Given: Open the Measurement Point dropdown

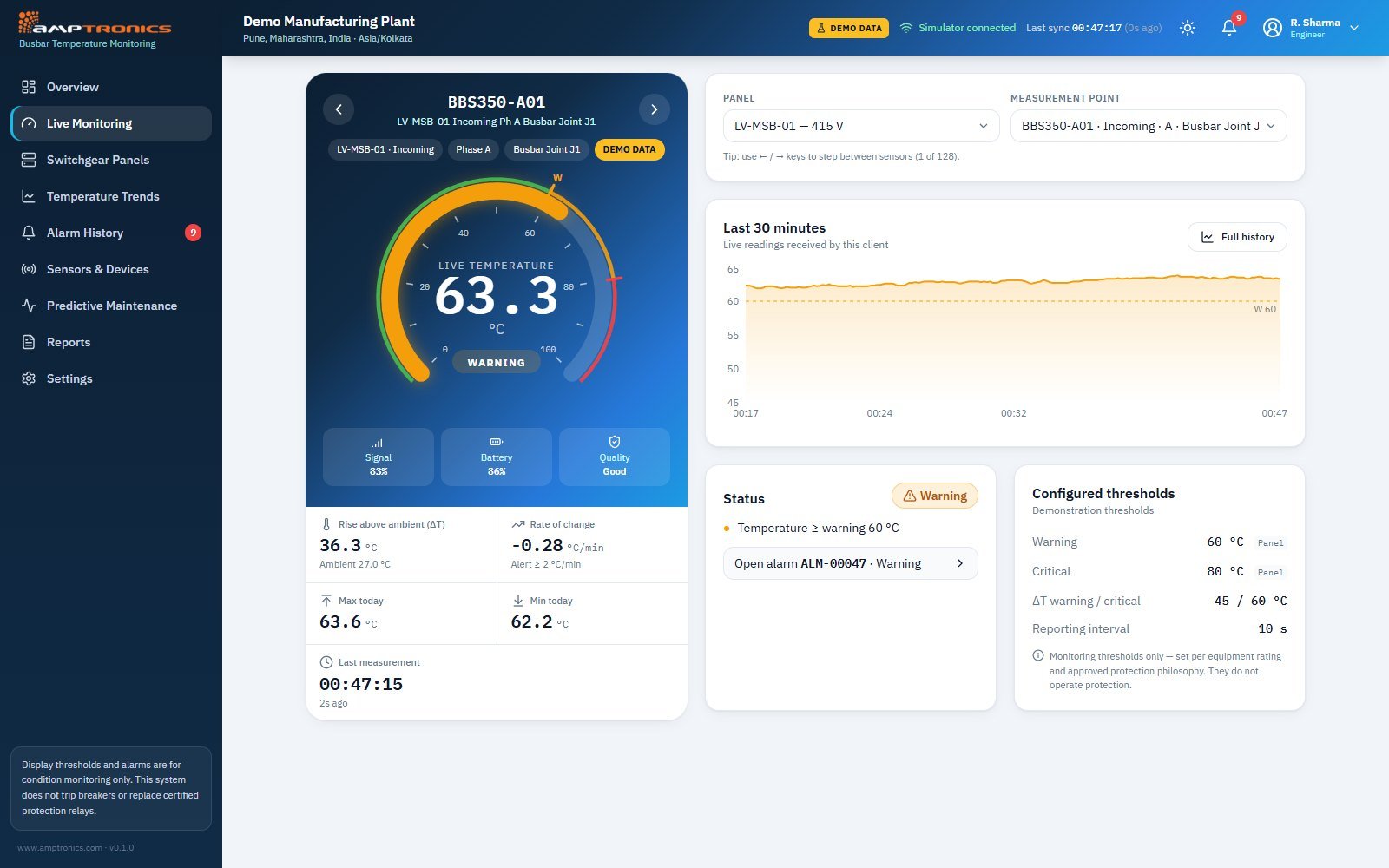Looking at the screenshot, I should point(1149,126).
